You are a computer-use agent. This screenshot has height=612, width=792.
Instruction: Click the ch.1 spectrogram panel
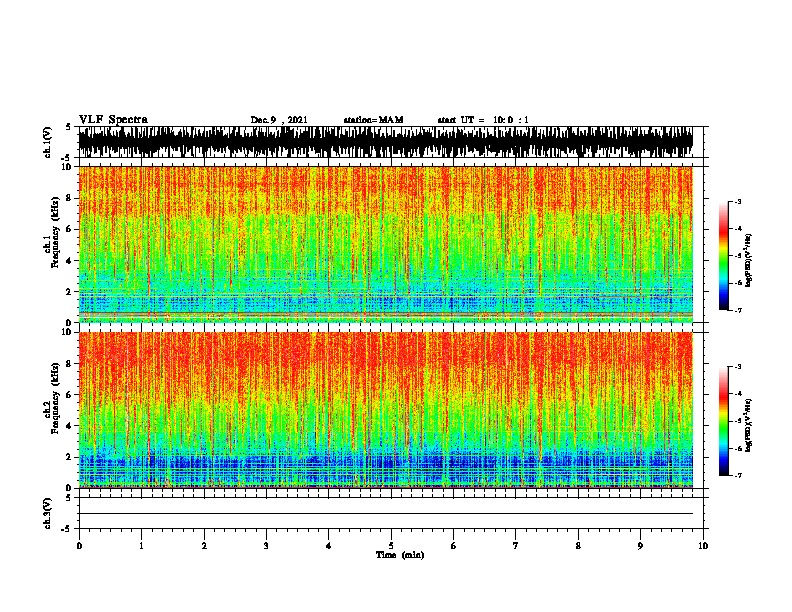(x=386, y=244)
